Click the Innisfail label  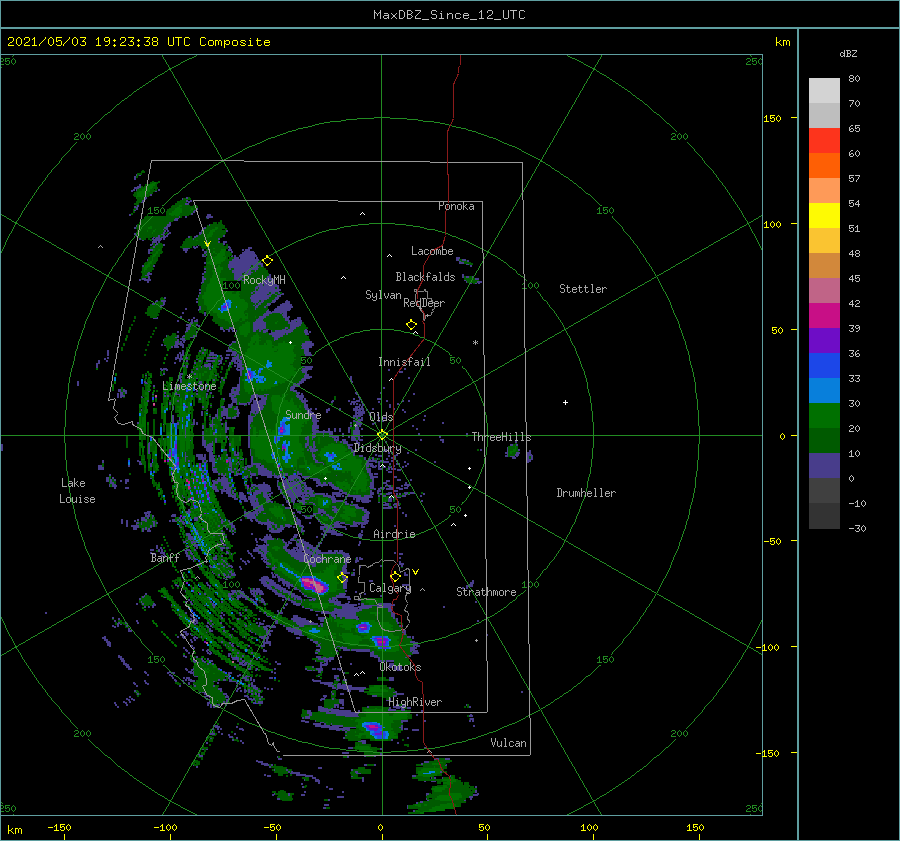click(x=404, y=362)
